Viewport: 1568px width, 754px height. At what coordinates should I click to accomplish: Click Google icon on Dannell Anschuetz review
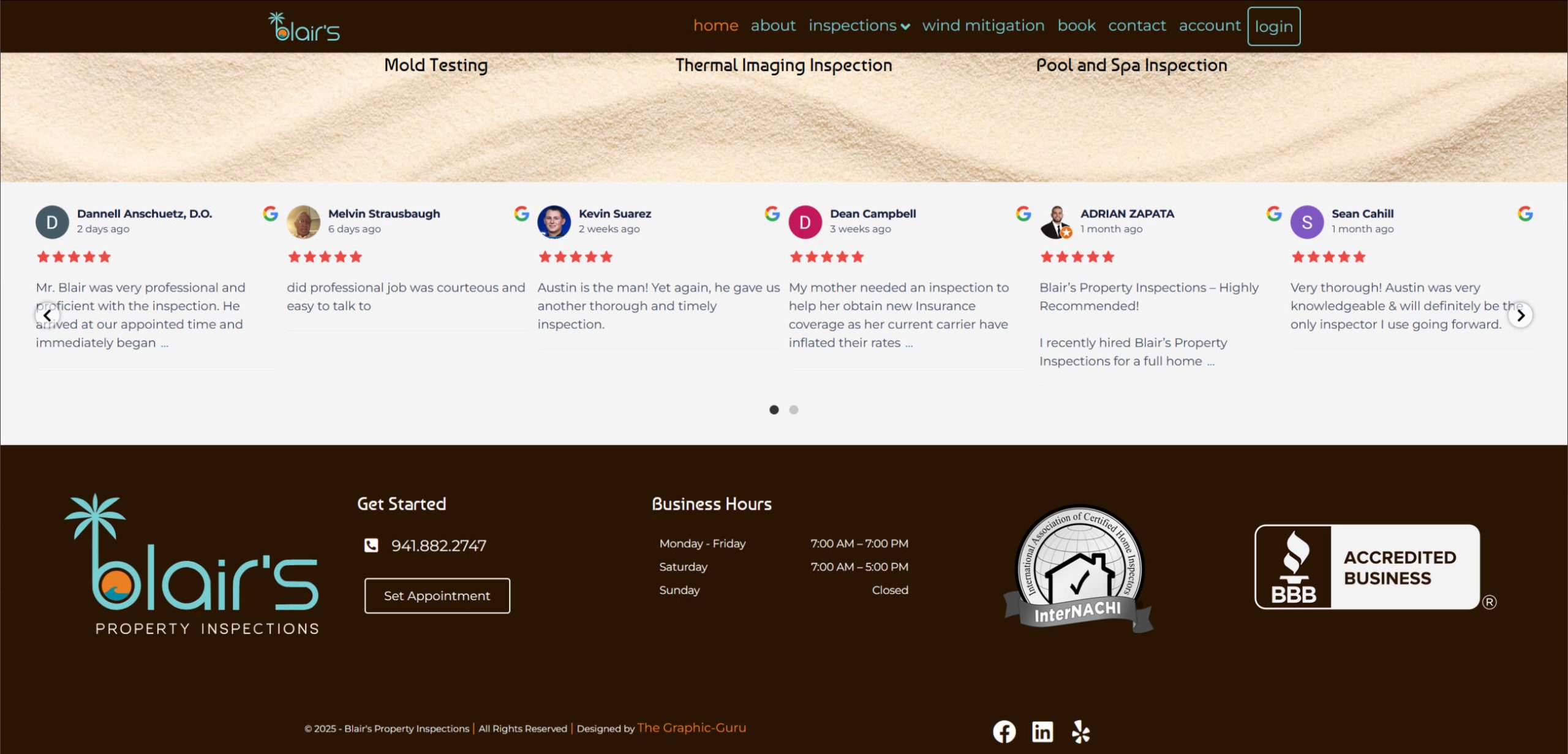[x=270, y=213]
